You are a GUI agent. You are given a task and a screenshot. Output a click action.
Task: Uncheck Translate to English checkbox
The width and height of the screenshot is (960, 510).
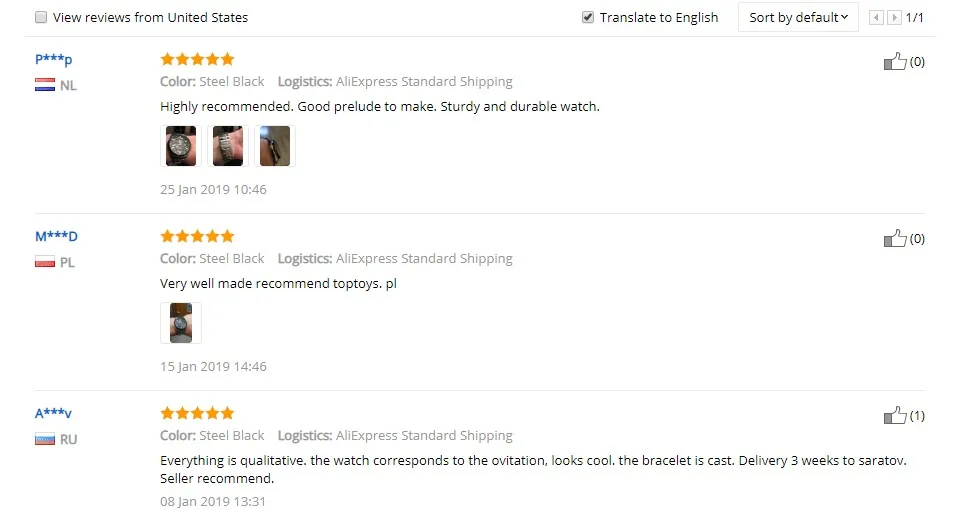(588, 17)
